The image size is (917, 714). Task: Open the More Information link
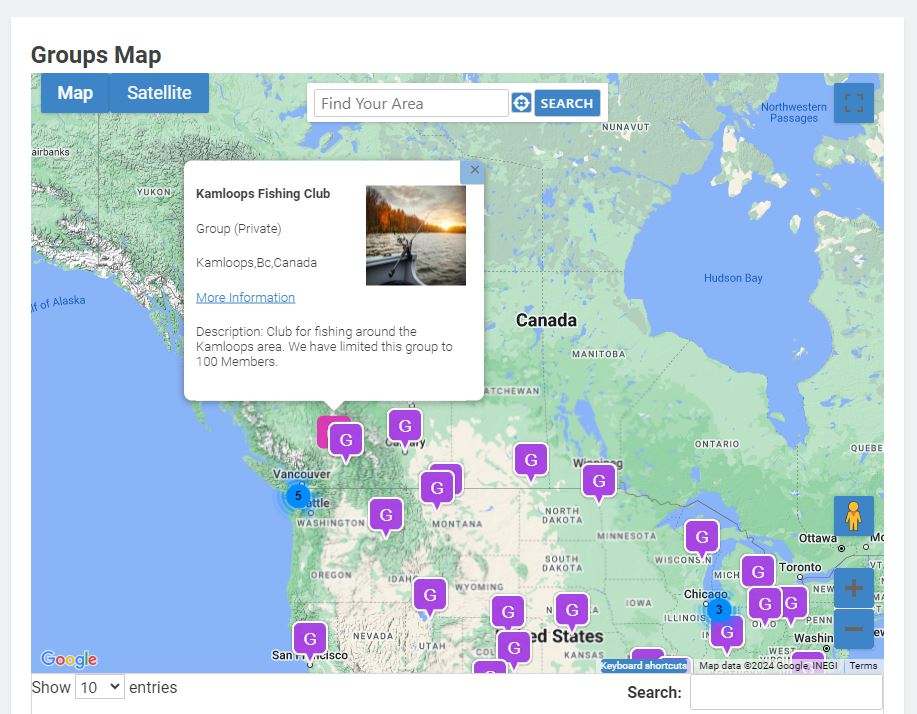[245, 297]
